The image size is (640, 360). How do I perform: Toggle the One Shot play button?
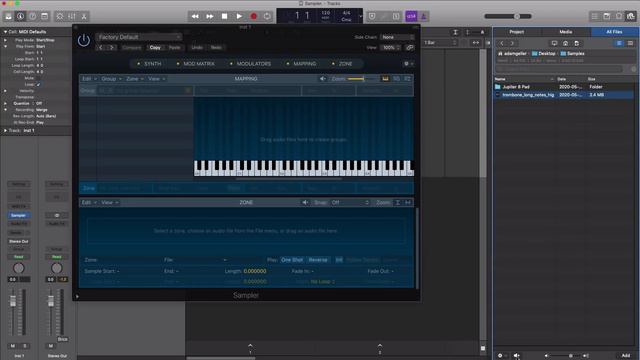click(x=292, y=260)
